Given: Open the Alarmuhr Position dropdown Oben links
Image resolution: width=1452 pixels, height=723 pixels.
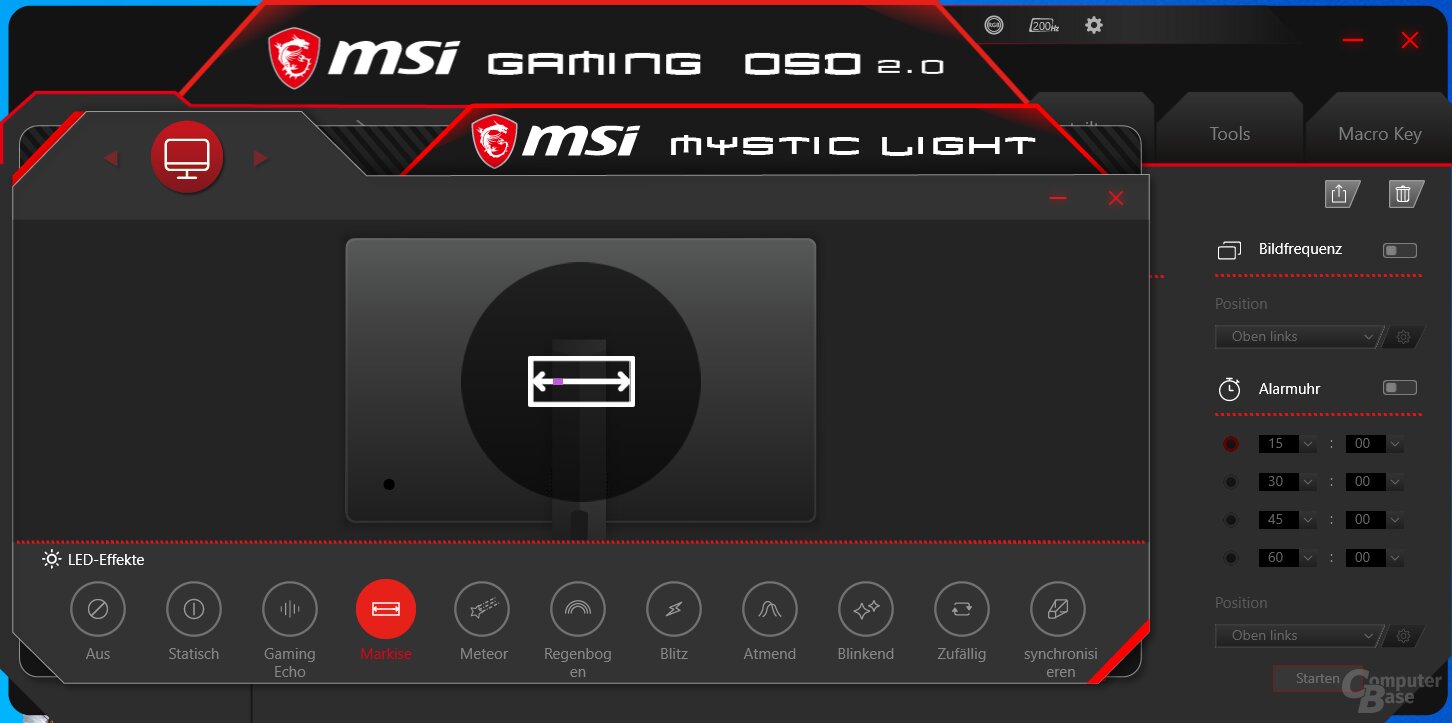Looking at the screenshot, I should point(1297,636).
